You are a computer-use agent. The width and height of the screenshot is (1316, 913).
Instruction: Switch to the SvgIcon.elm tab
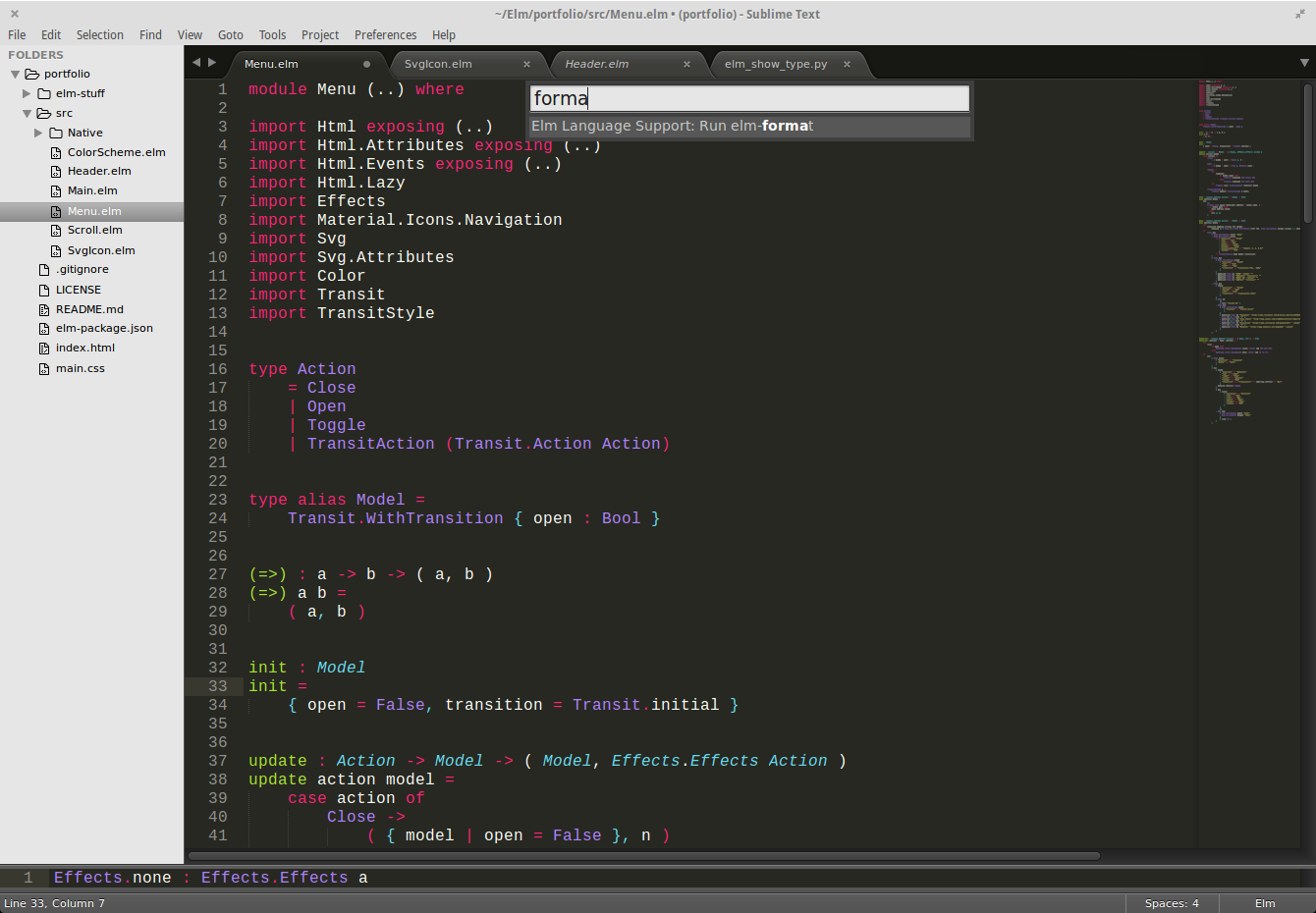click(466, 64)
